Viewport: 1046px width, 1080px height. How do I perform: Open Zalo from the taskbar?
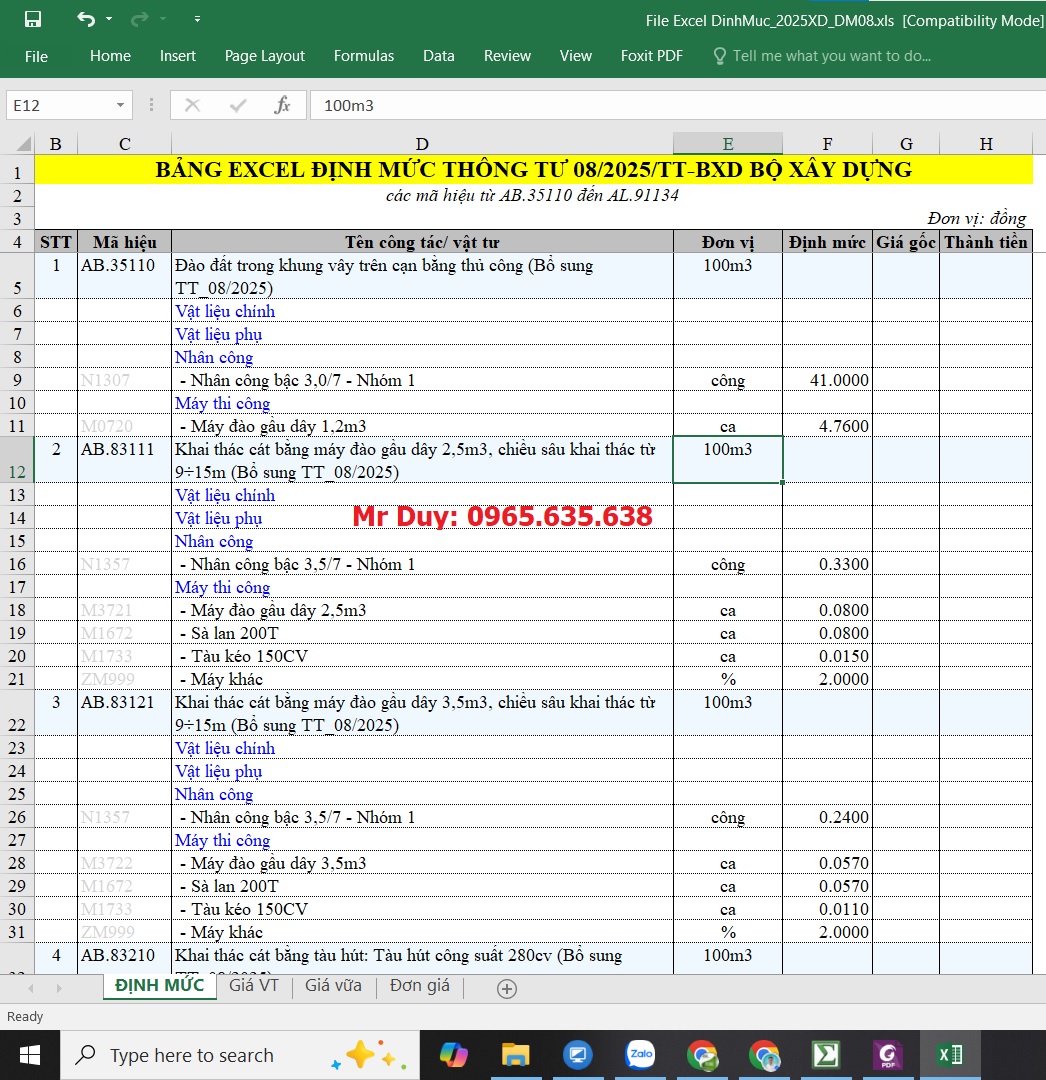click(x=640, y=1054)
